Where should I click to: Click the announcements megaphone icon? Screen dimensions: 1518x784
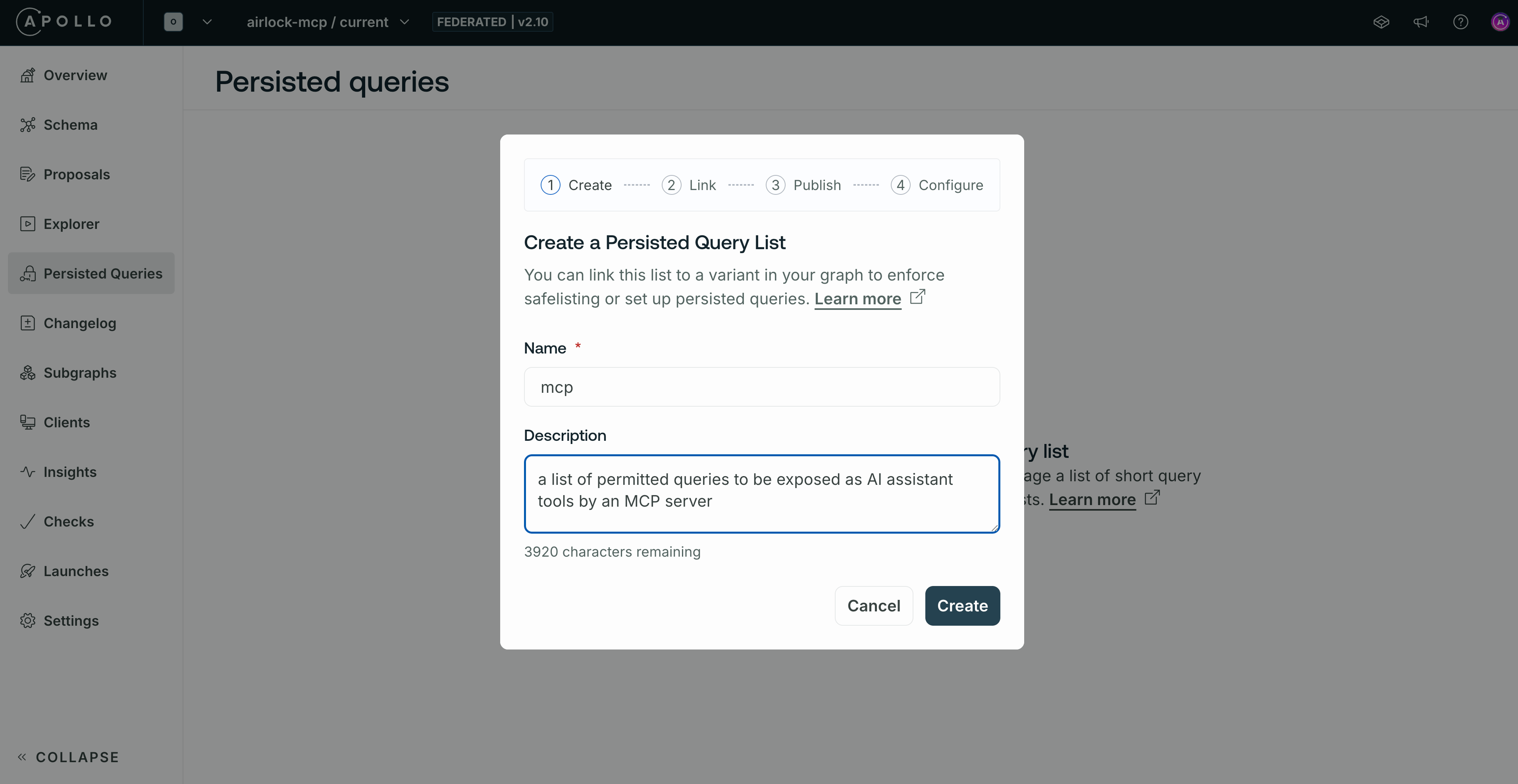pos(1422,22)
